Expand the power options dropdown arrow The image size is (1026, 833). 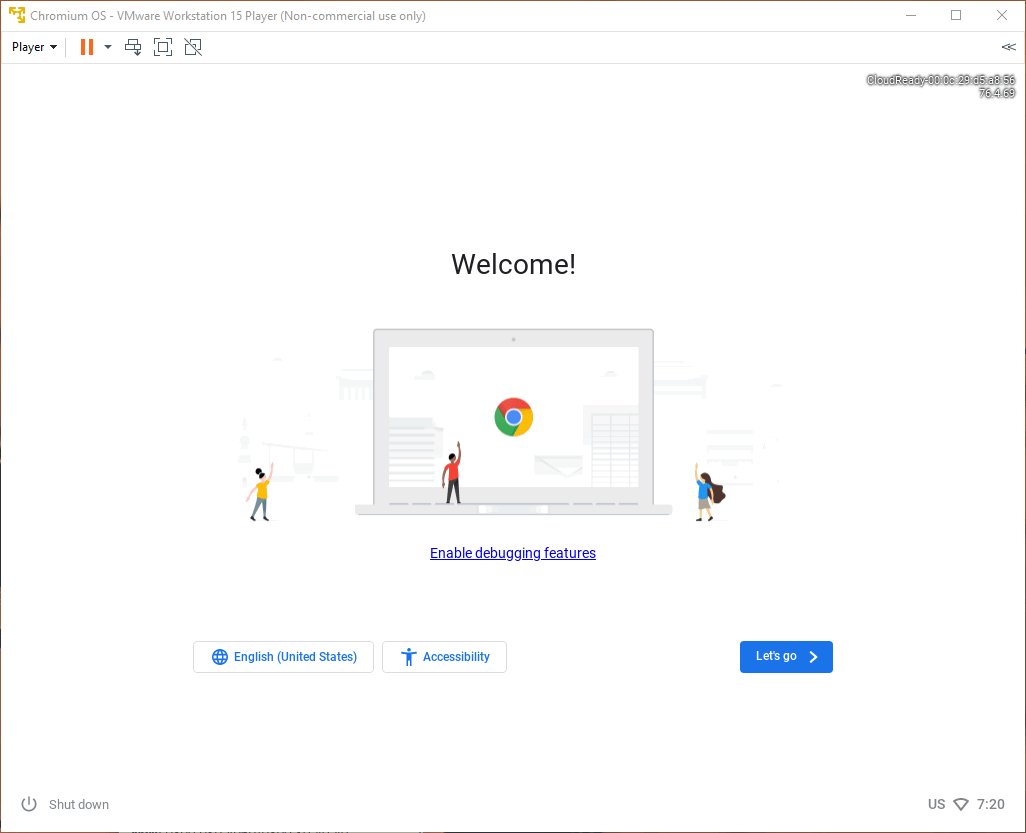(108, 47)
